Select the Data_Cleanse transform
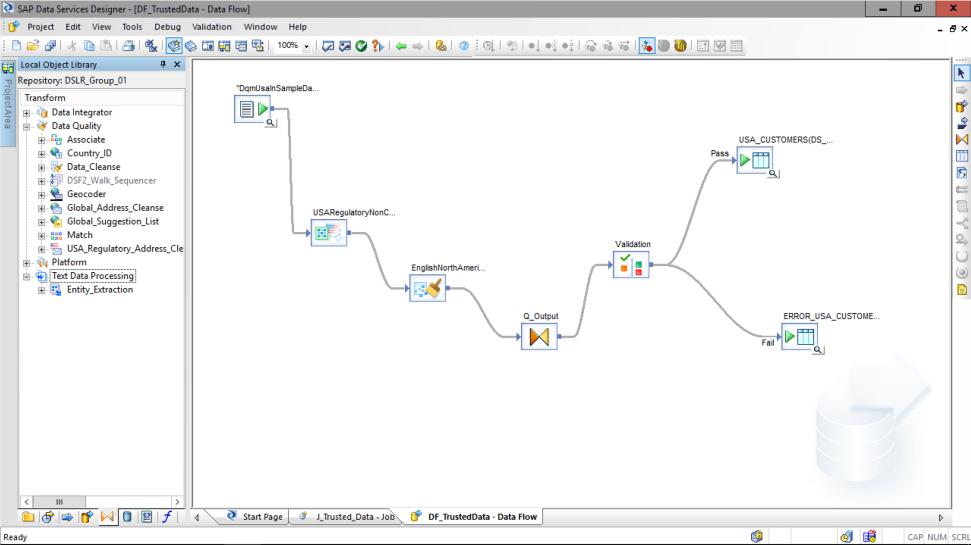Viewport: 971px width, 545px height. (94, 167)
